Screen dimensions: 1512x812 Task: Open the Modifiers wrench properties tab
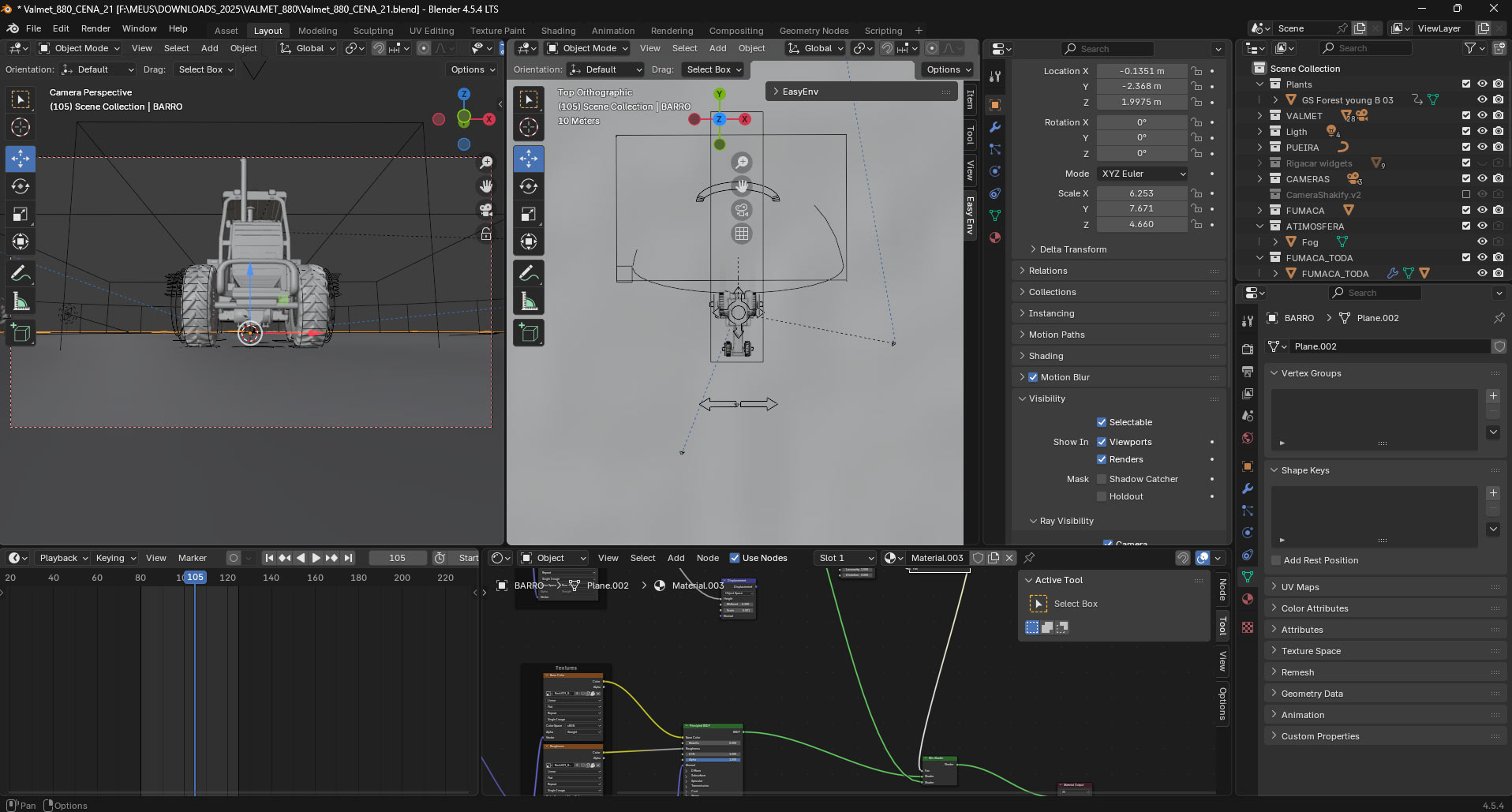click(x=995, y=127)
